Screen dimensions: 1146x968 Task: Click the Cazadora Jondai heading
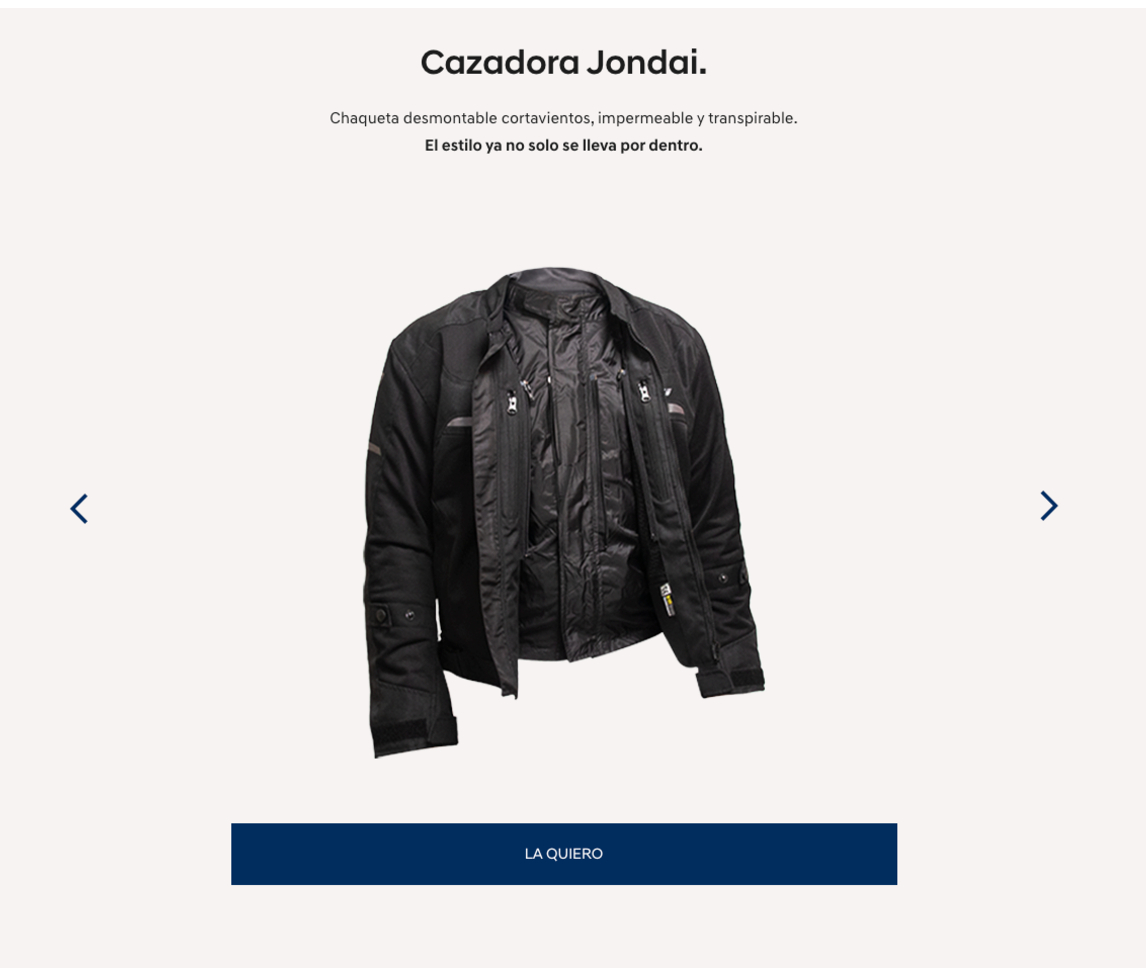(563, 63)
